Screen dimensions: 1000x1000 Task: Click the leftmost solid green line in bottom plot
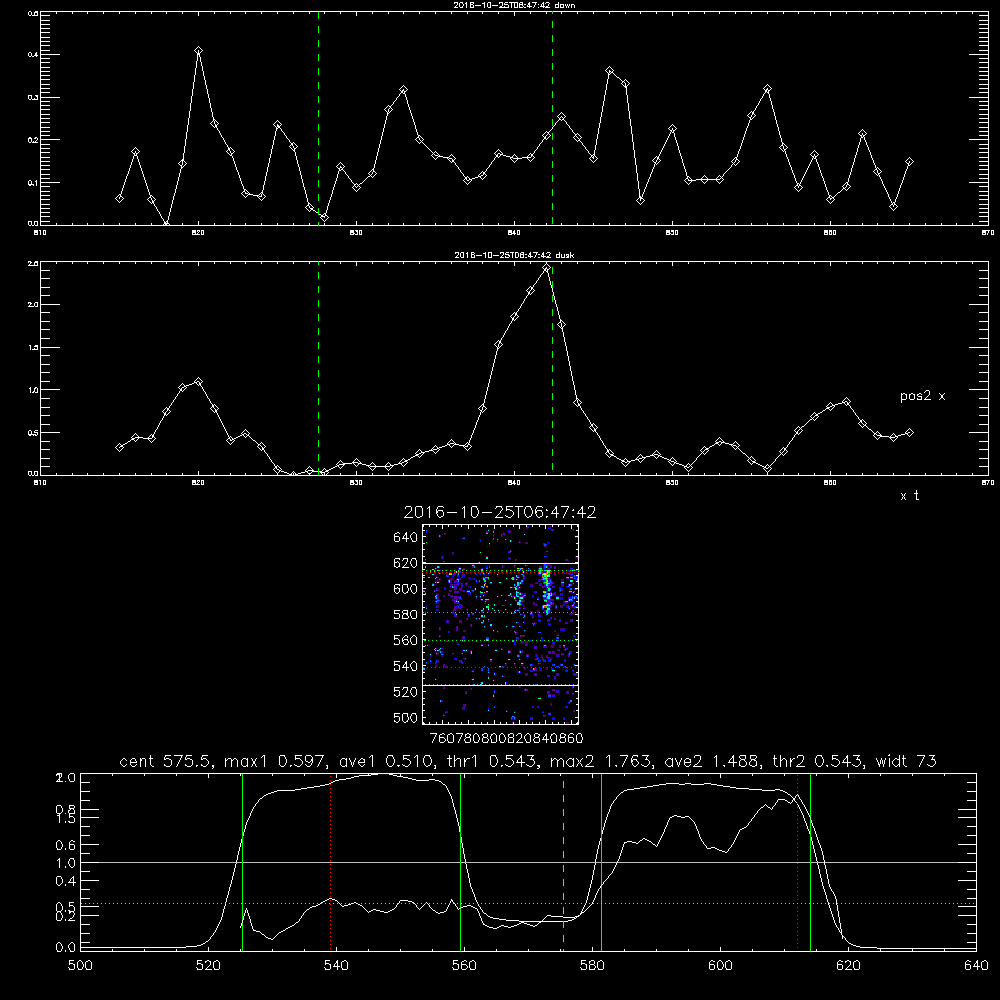click(x=242, y=862)
